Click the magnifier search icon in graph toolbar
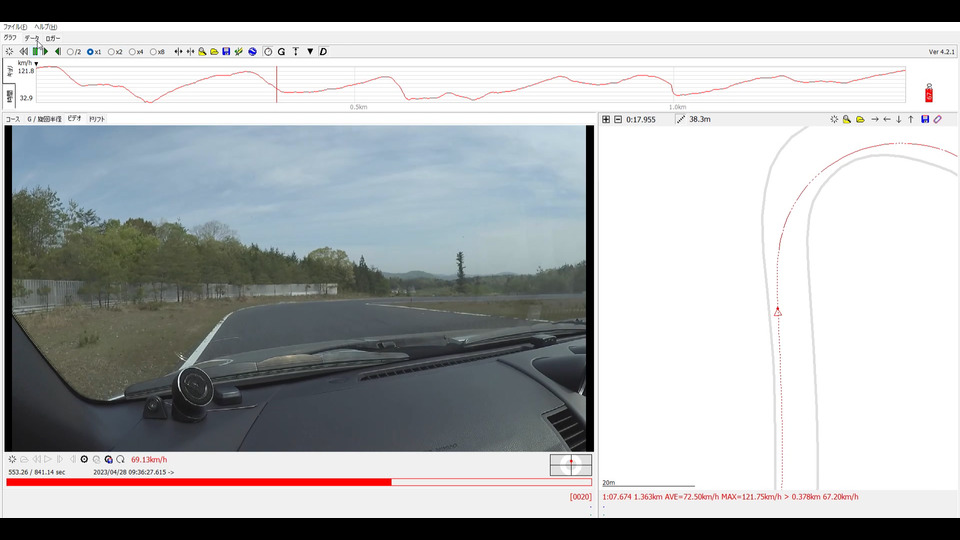The width and height of the screenshot is (960, 540). [x=202, y=51]
